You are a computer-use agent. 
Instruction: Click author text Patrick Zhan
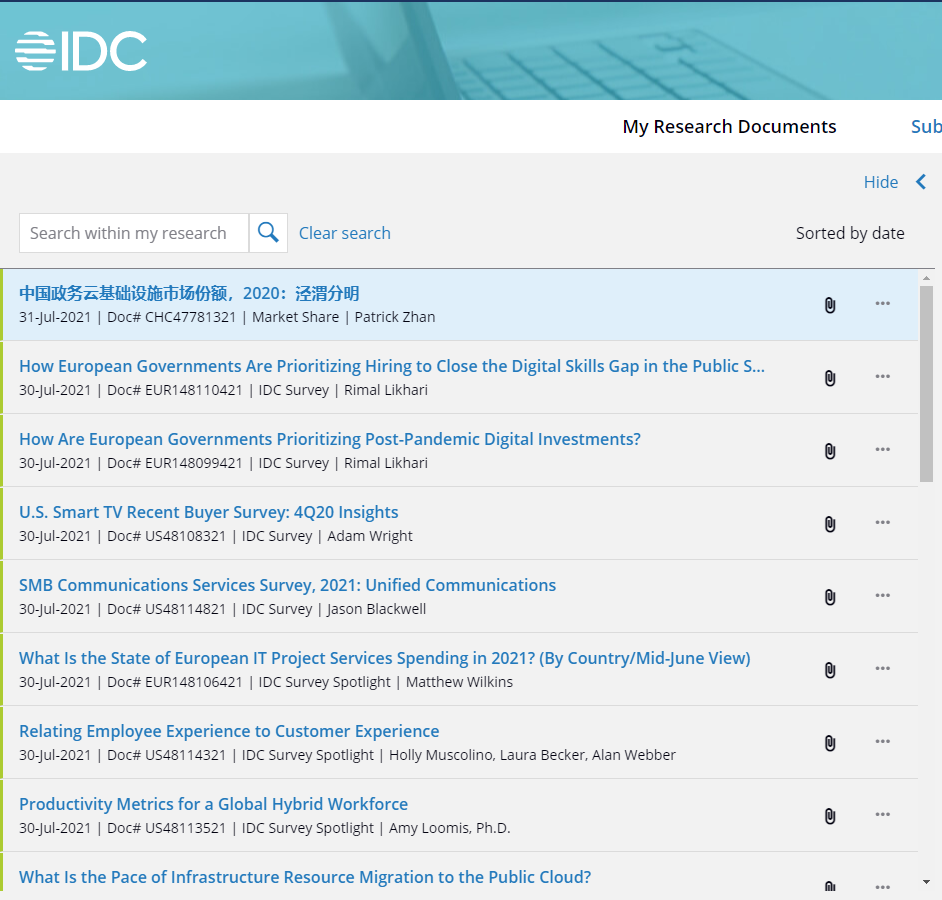[x=395, y=317]
